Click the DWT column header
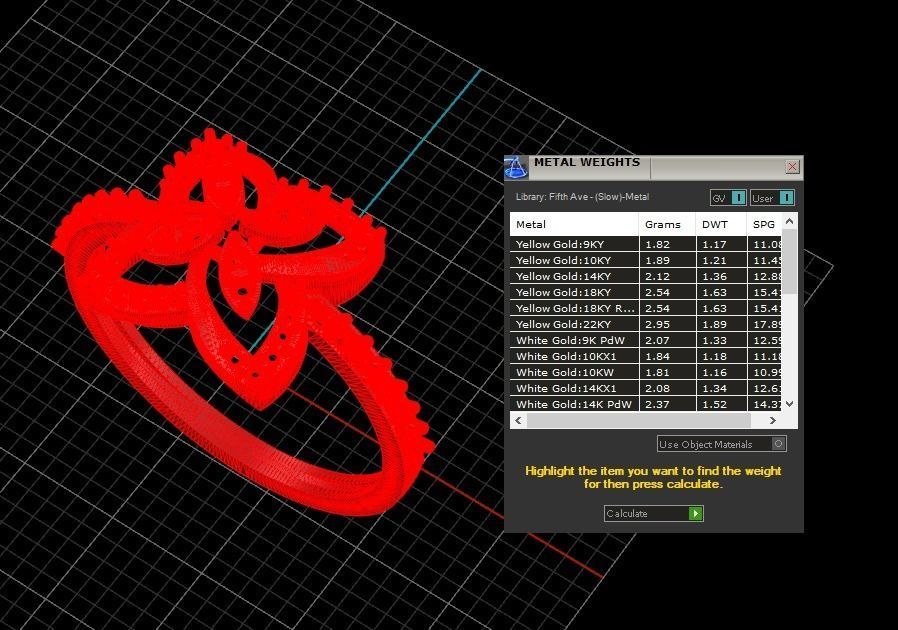This screenshot has width=898, height=630. click(x=722, y=225)
